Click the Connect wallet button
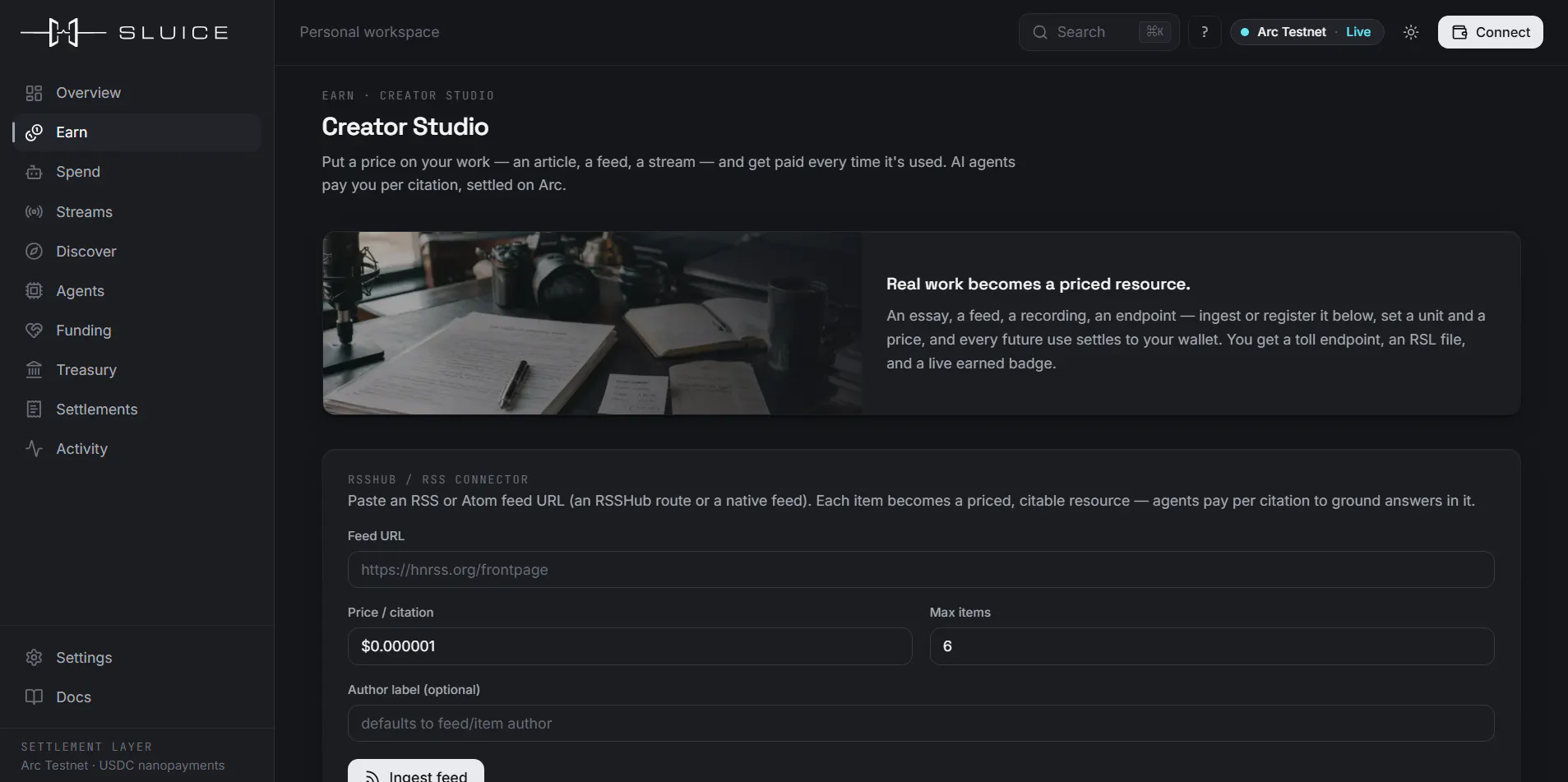 [x=1490, y=32]
